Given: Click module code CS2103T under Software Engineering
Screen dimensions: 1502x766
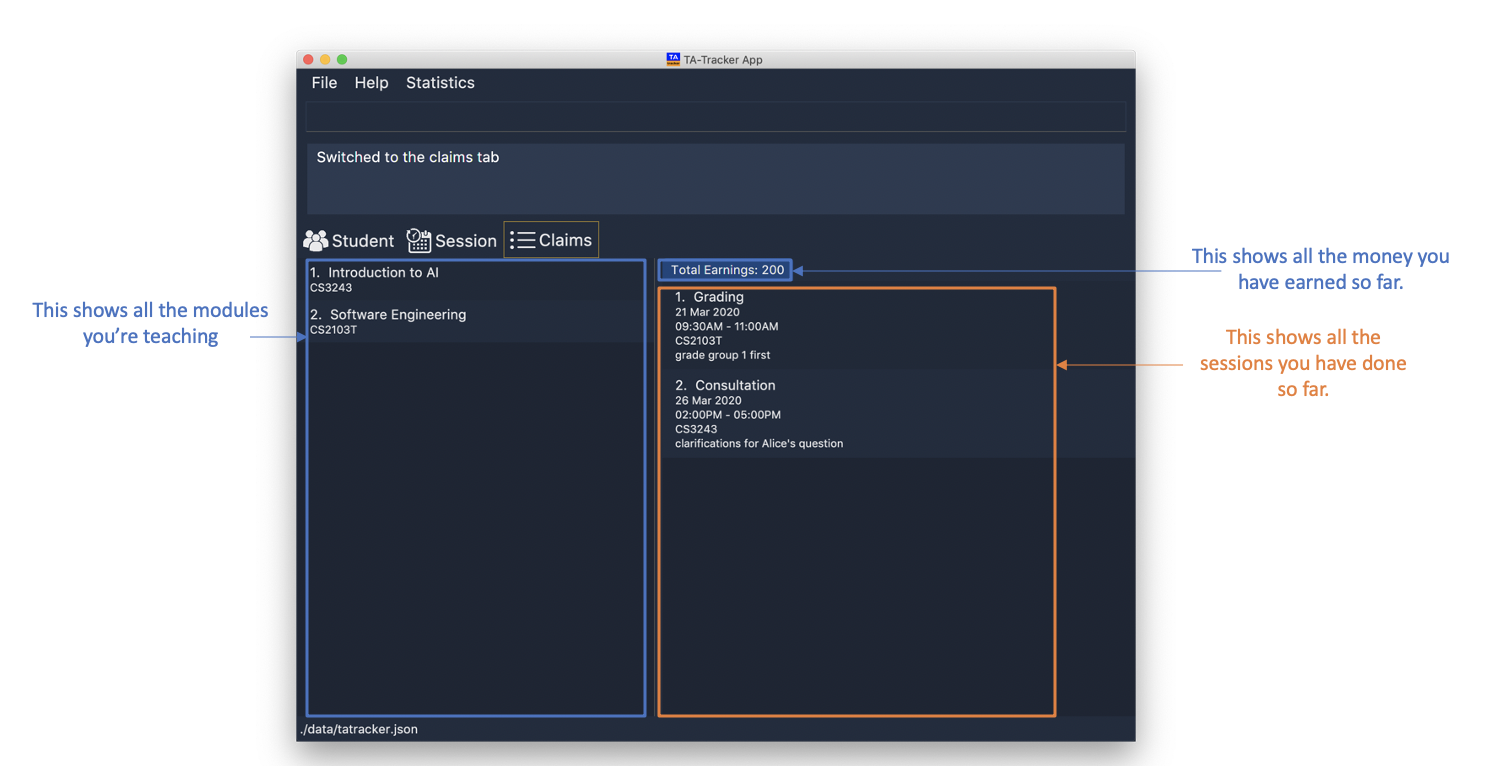Looking at the screenshot, I should 334,330.
